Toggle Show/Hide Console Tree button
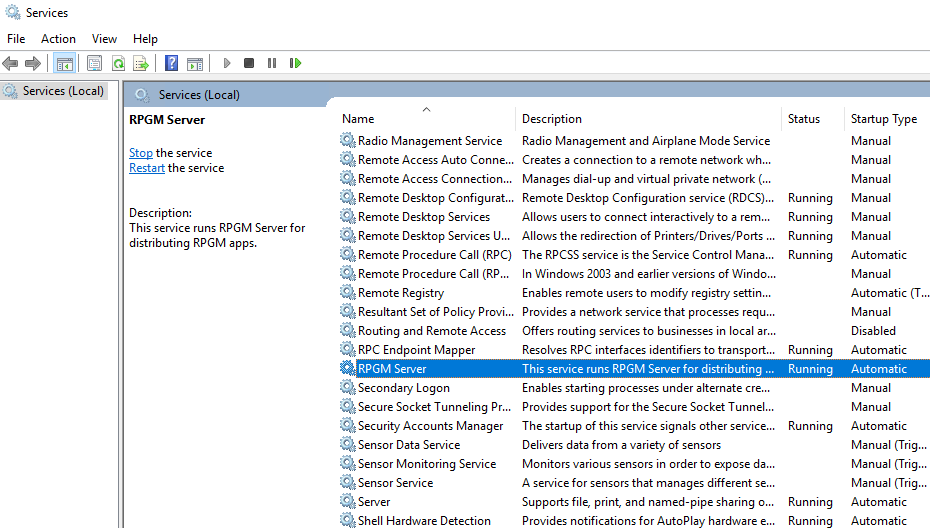 pos(64,63)
